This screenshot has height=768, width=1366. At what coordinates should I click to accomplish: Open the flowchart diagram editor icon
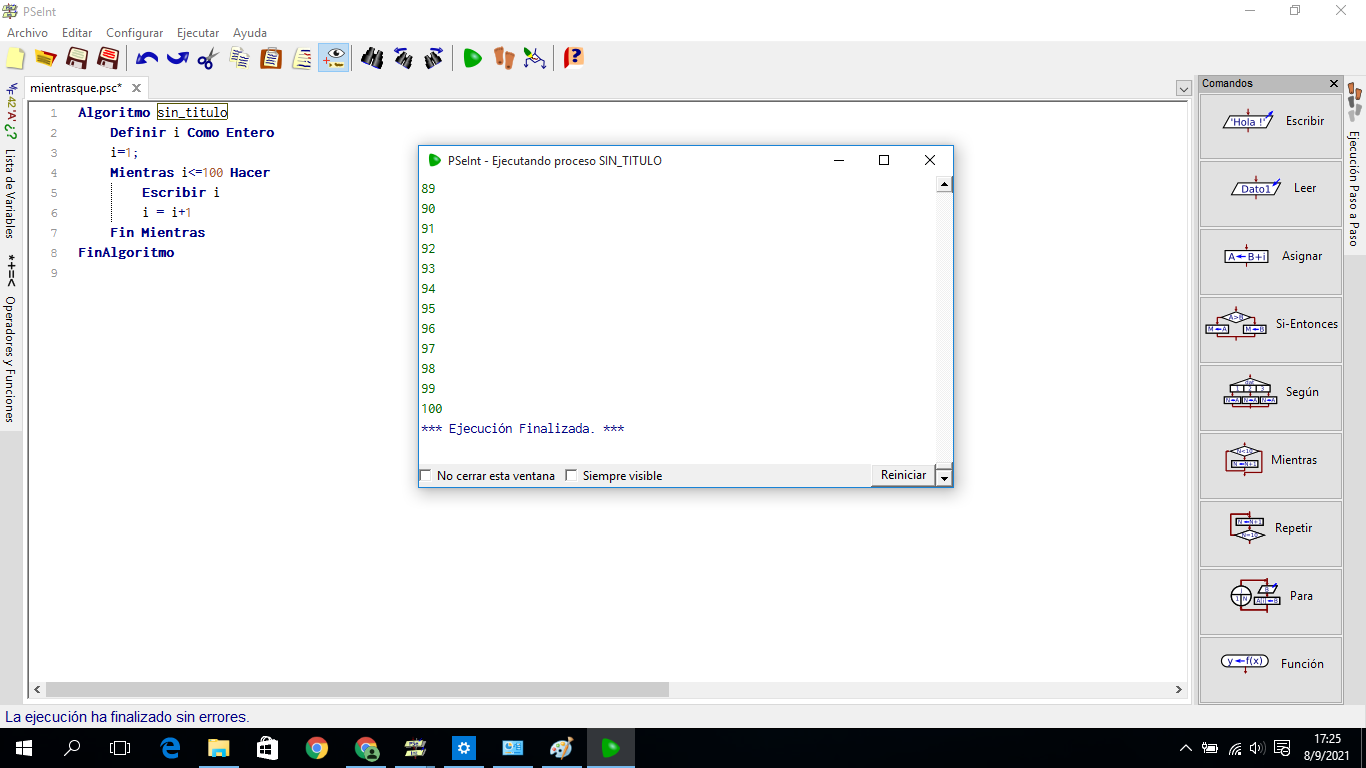click(535, 58)
